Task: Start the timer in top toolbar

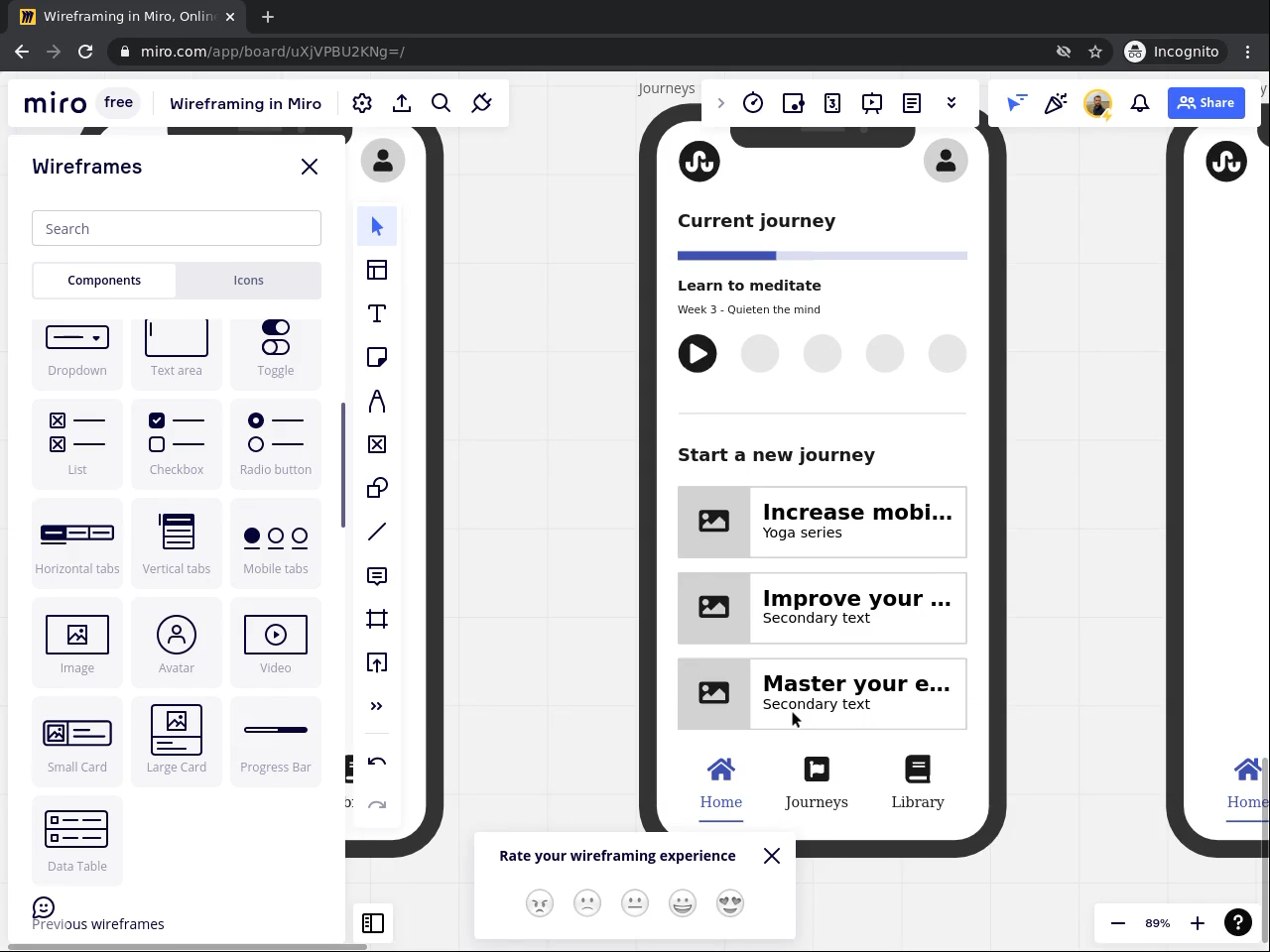Action: click(753, 103)
